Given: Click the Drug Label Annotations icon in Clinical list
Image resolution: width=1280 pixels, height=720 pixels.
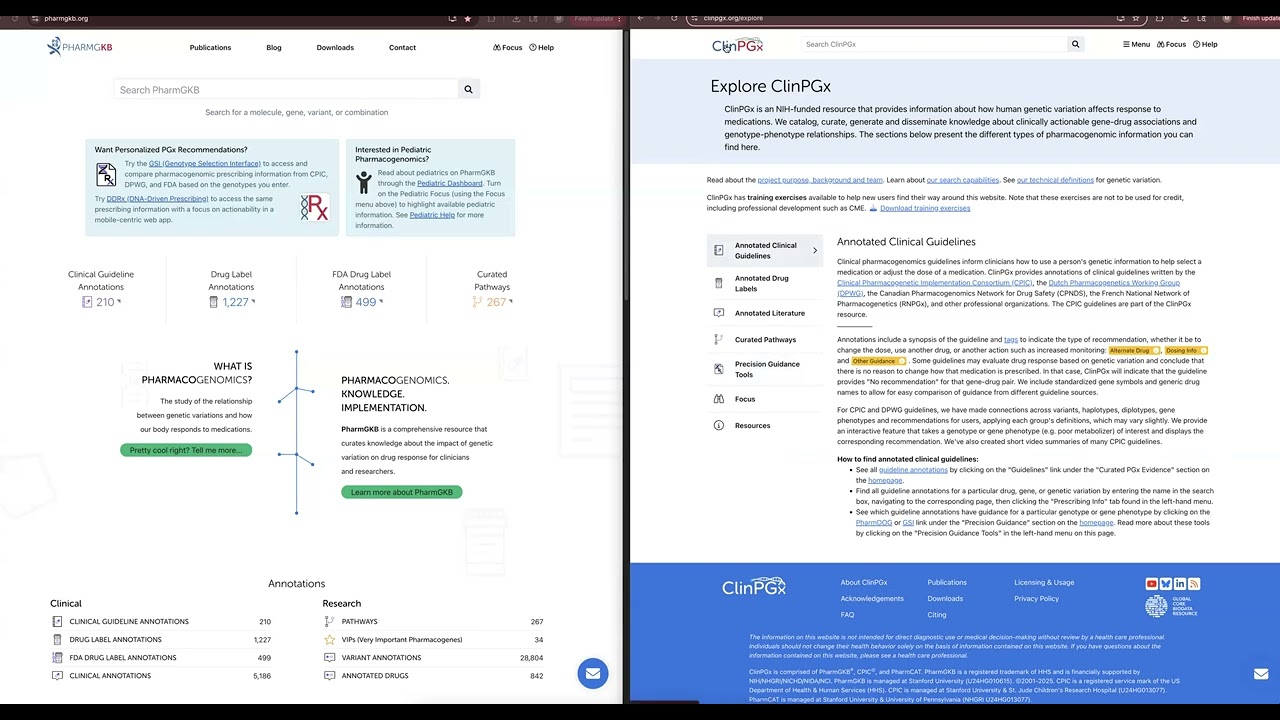Looking at the screenshot, I should (x=57, y=640).
